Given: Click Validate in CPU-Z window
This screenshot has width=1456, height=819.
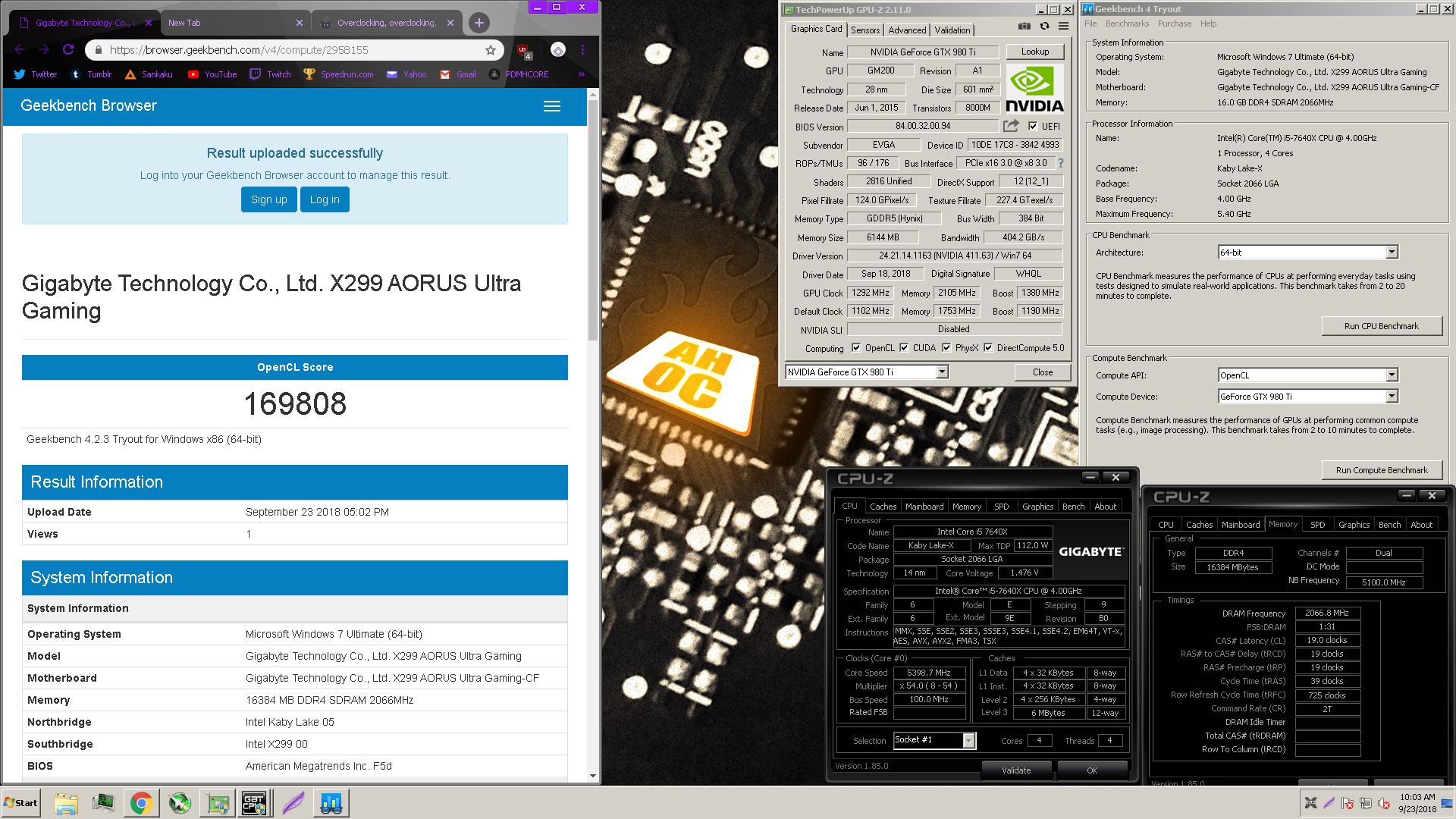Looking at the screenshot, I should click(x=1016, y=770).
